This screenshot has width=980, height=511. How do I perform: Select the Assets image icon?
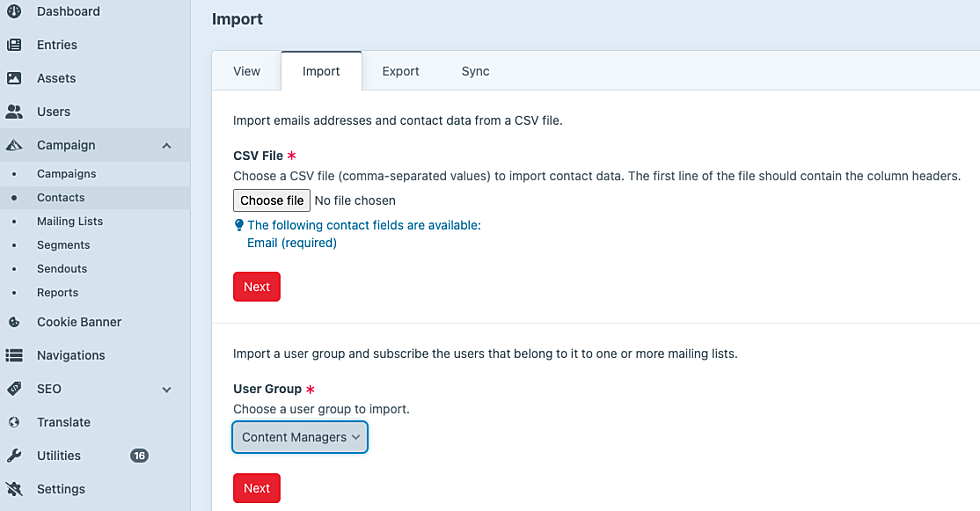point(14,78)
